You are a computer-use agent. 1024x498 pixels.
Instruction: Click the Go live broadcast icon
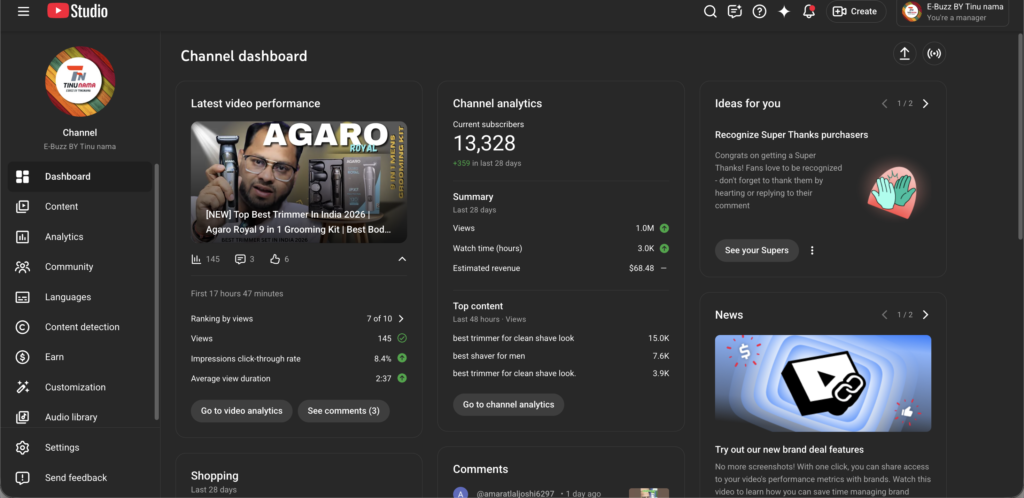coord(934,54)
